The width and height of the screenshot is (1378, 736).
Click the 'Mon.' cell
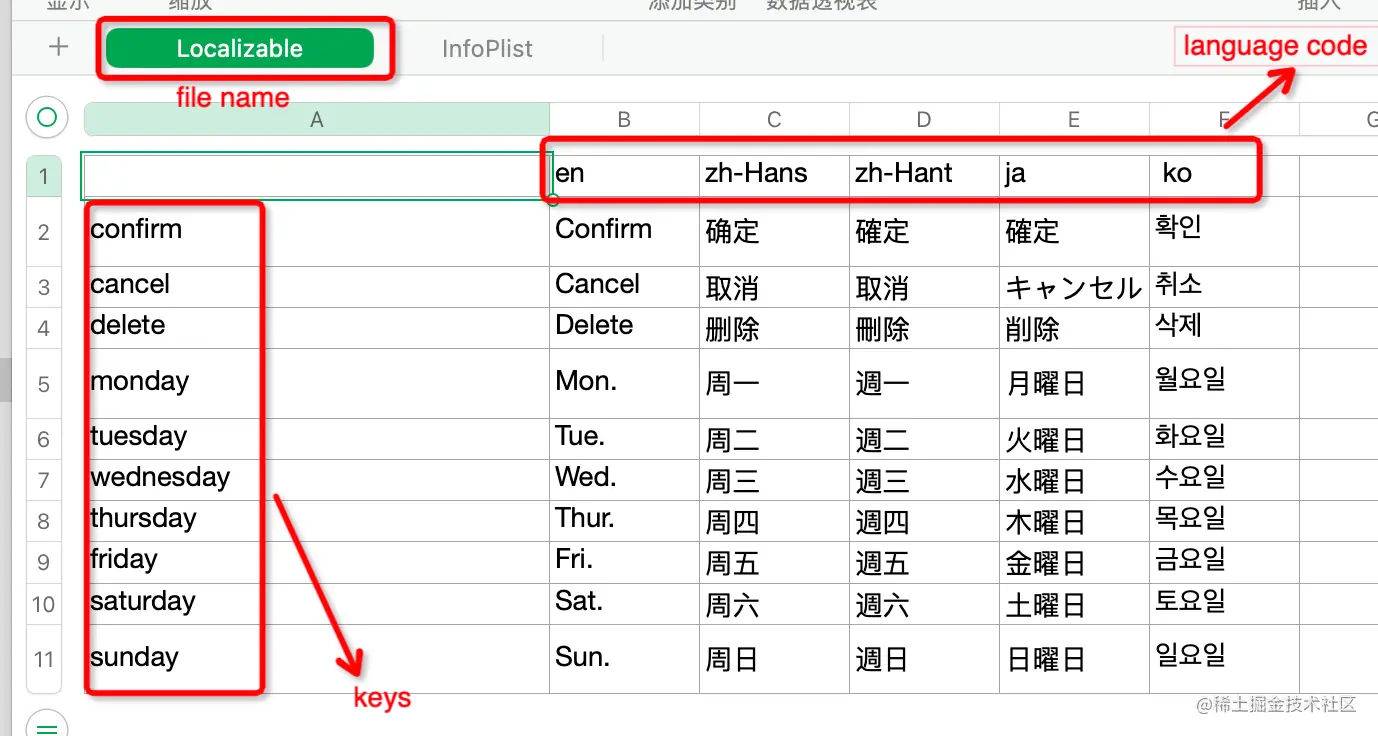(x=624, y=383)
